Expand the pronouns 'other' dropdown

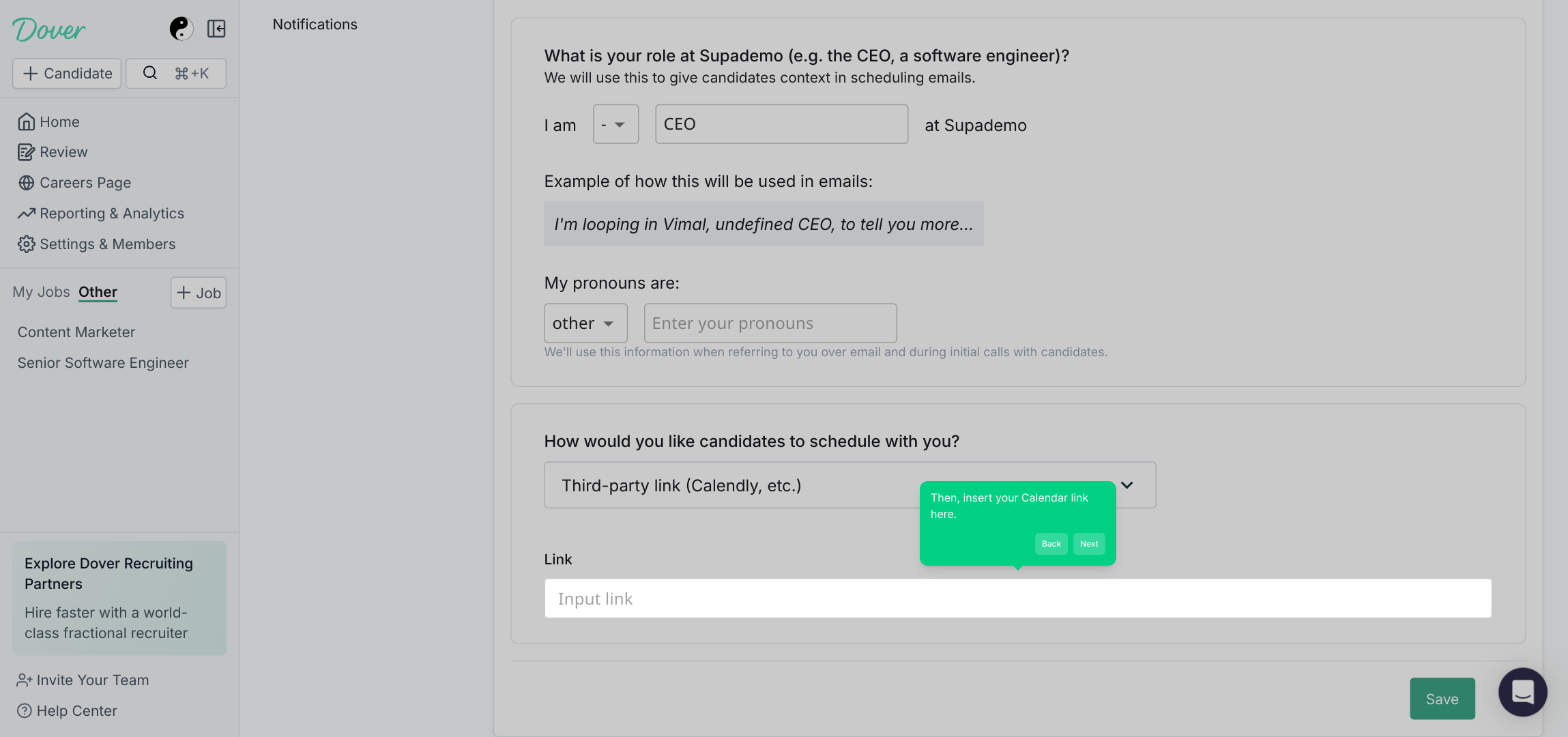click(585, 323)
